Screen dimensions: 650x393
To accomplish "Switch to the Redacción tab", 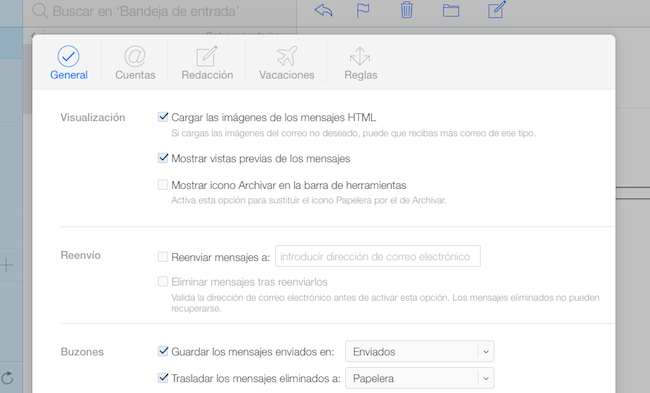I will 207,63.
